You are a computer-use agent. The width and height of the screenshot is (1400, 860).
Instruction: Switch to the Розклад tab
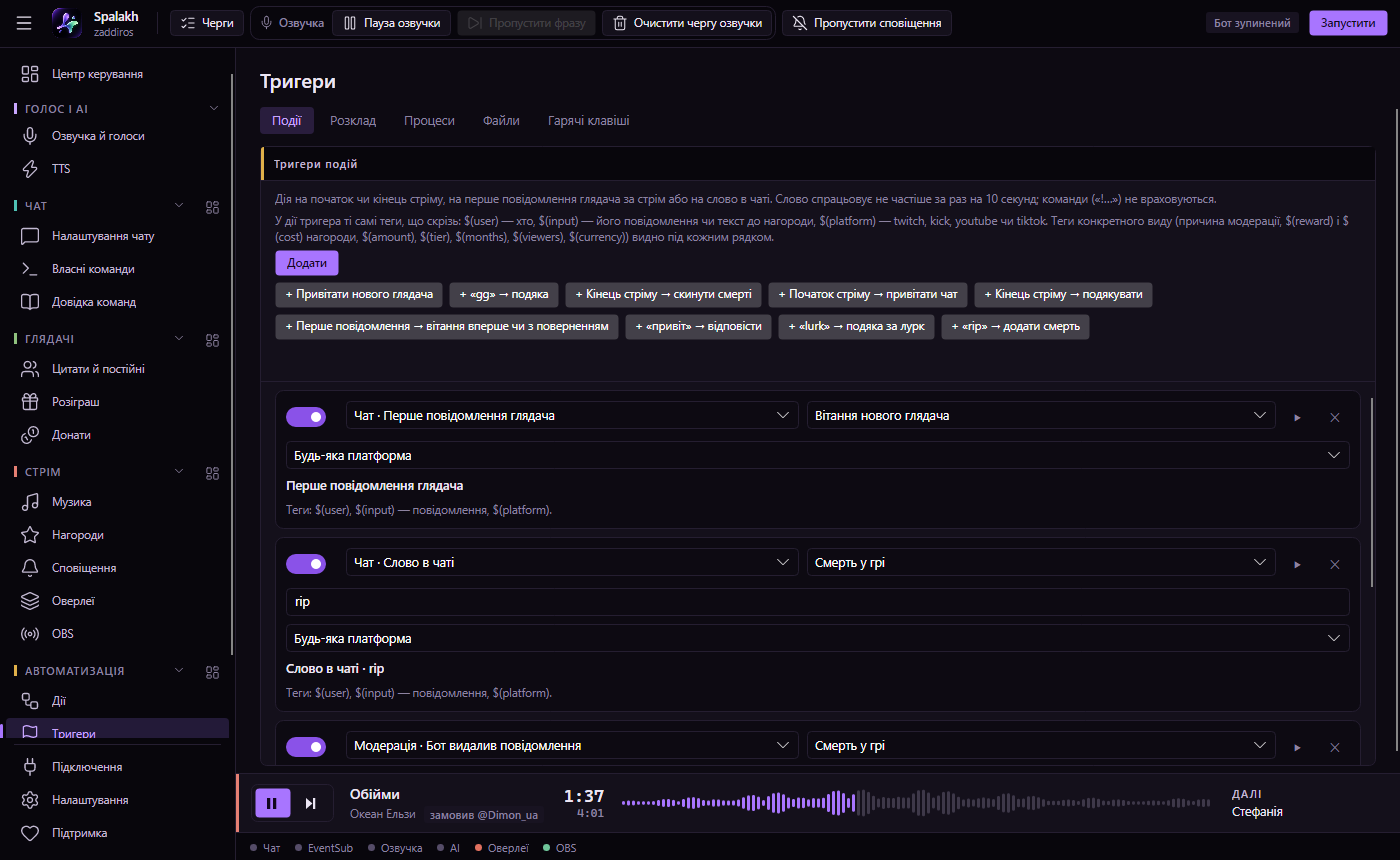coord(353,120)
